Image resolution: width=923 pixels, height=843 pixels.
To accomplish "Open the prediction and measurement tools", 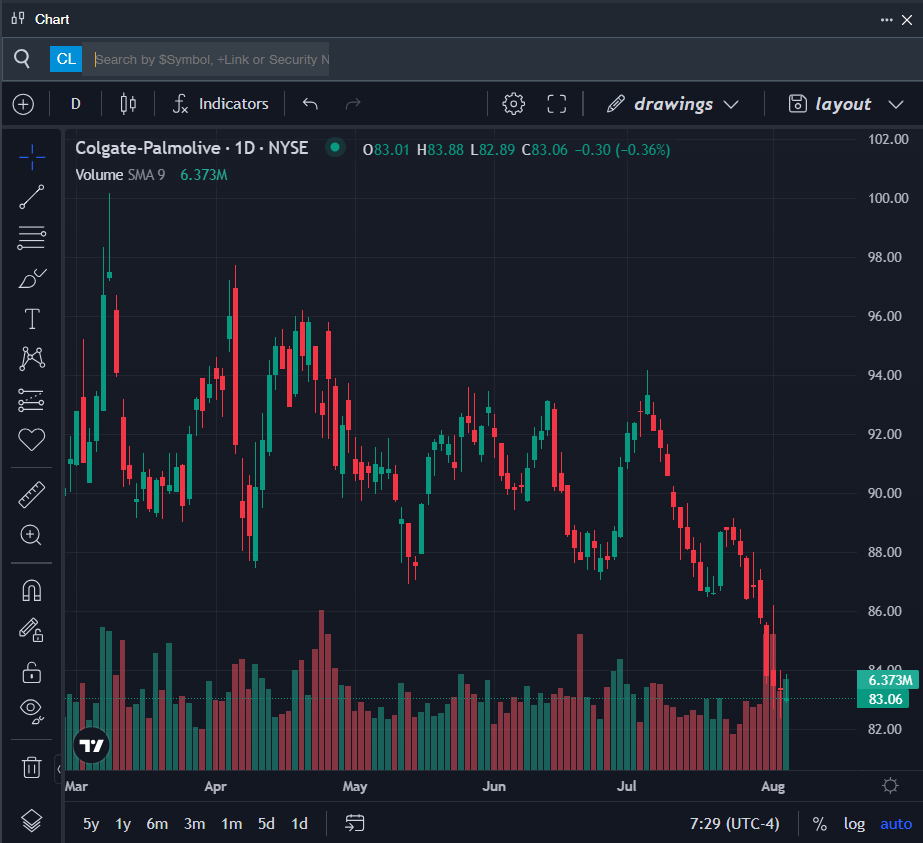I will tap(32, 400).
